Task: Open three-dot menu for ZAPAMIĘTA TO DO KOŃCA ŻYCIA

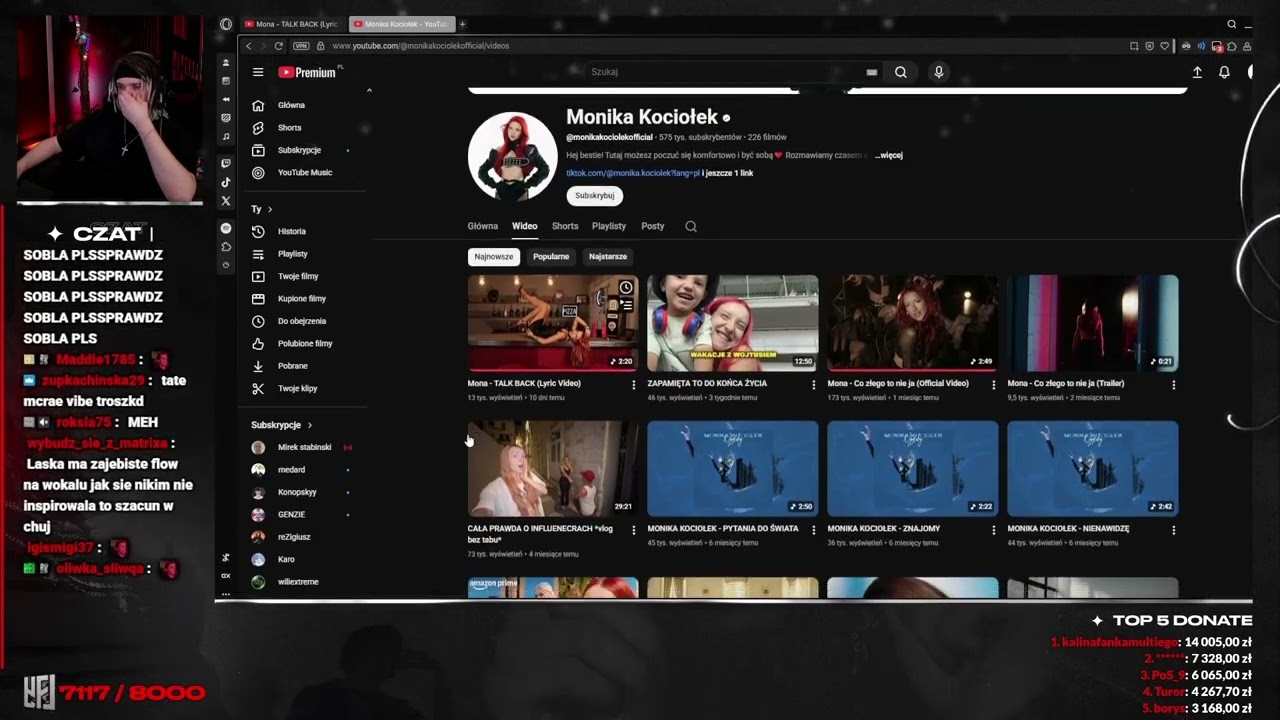Action: click(813, 384)
